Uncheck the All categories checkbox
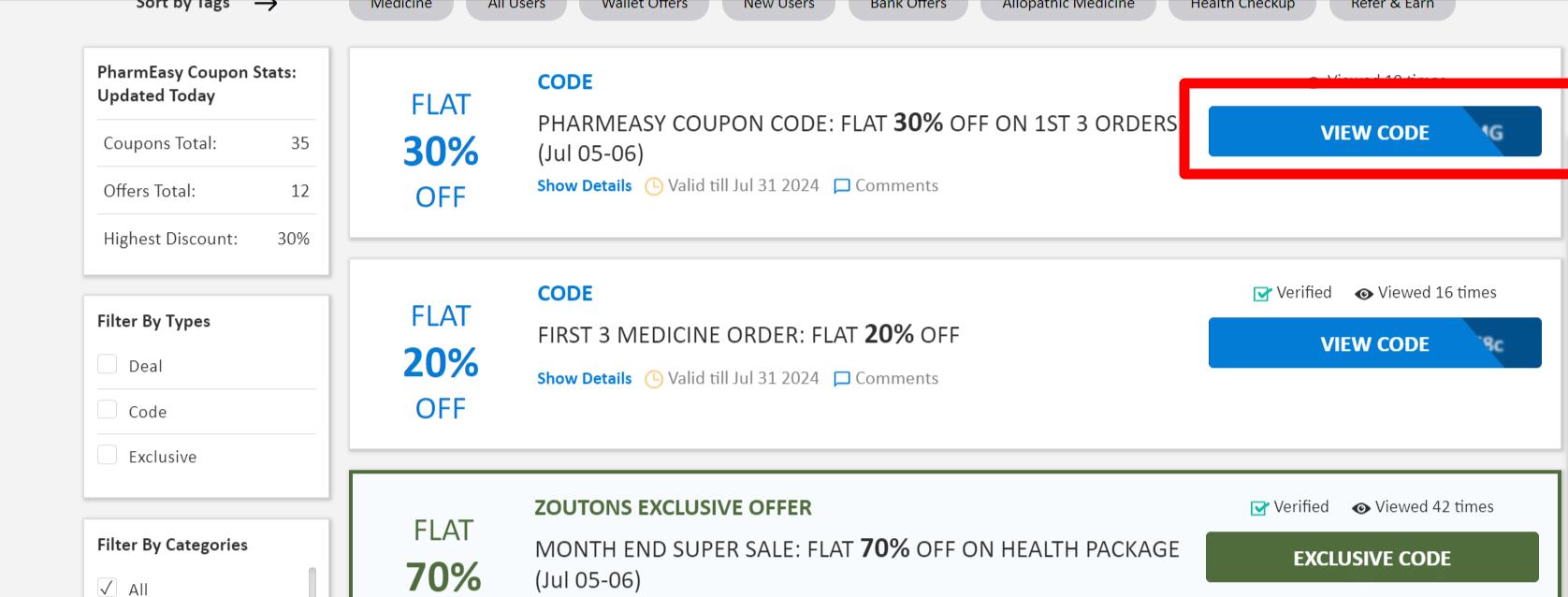 [108, 588]
